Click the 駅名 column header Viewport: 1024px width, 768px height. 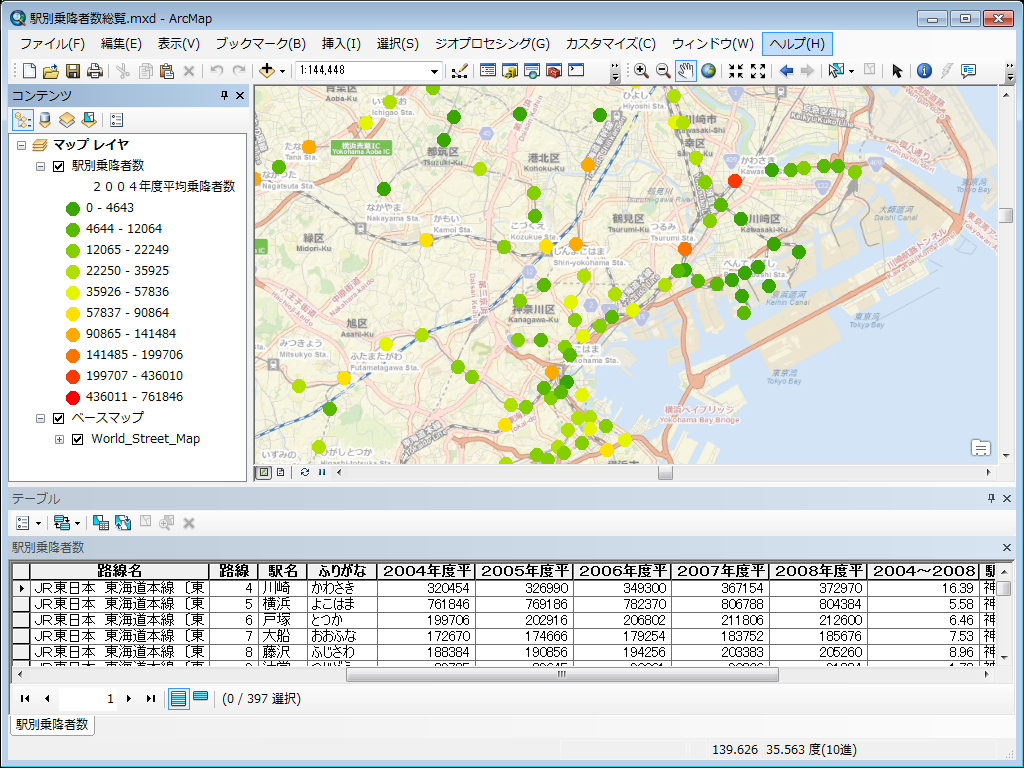pyautogui.click(x=283, y=571)
